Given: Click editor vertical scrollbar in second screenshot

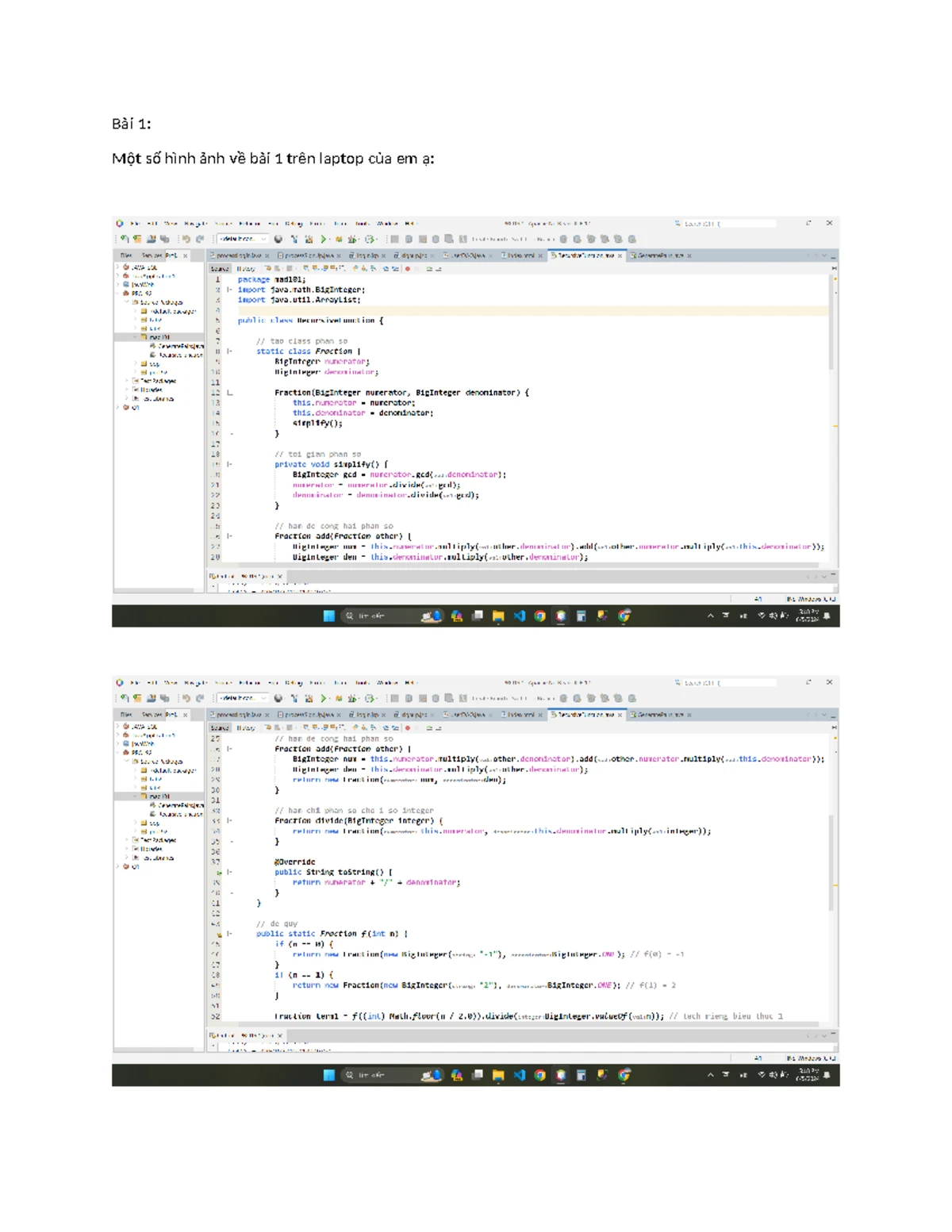Looking at the screenshot, I should click(x=832, y=863).
